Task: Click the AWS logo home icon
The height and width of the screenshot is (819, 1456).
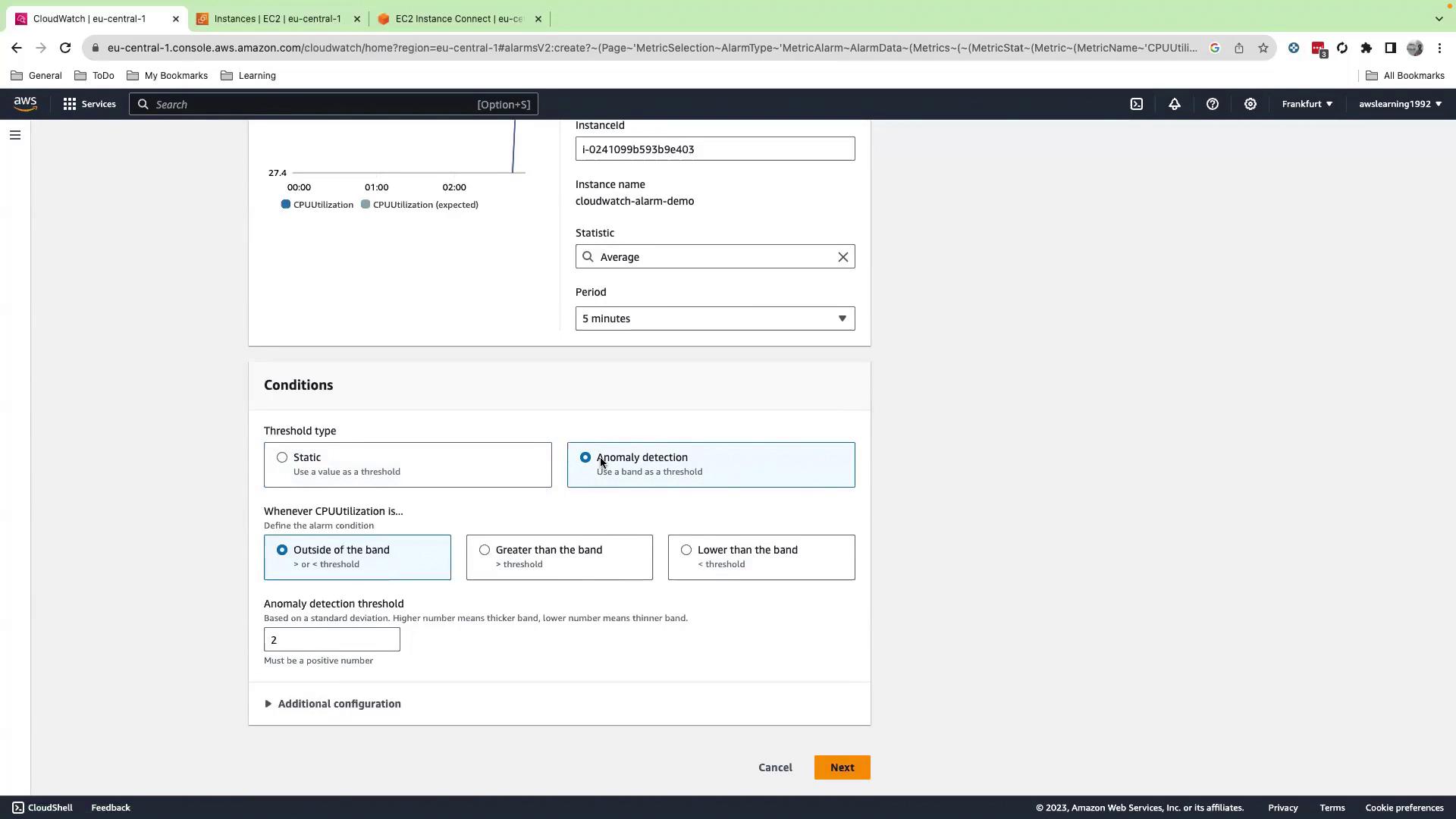Action: coord(25,104)
